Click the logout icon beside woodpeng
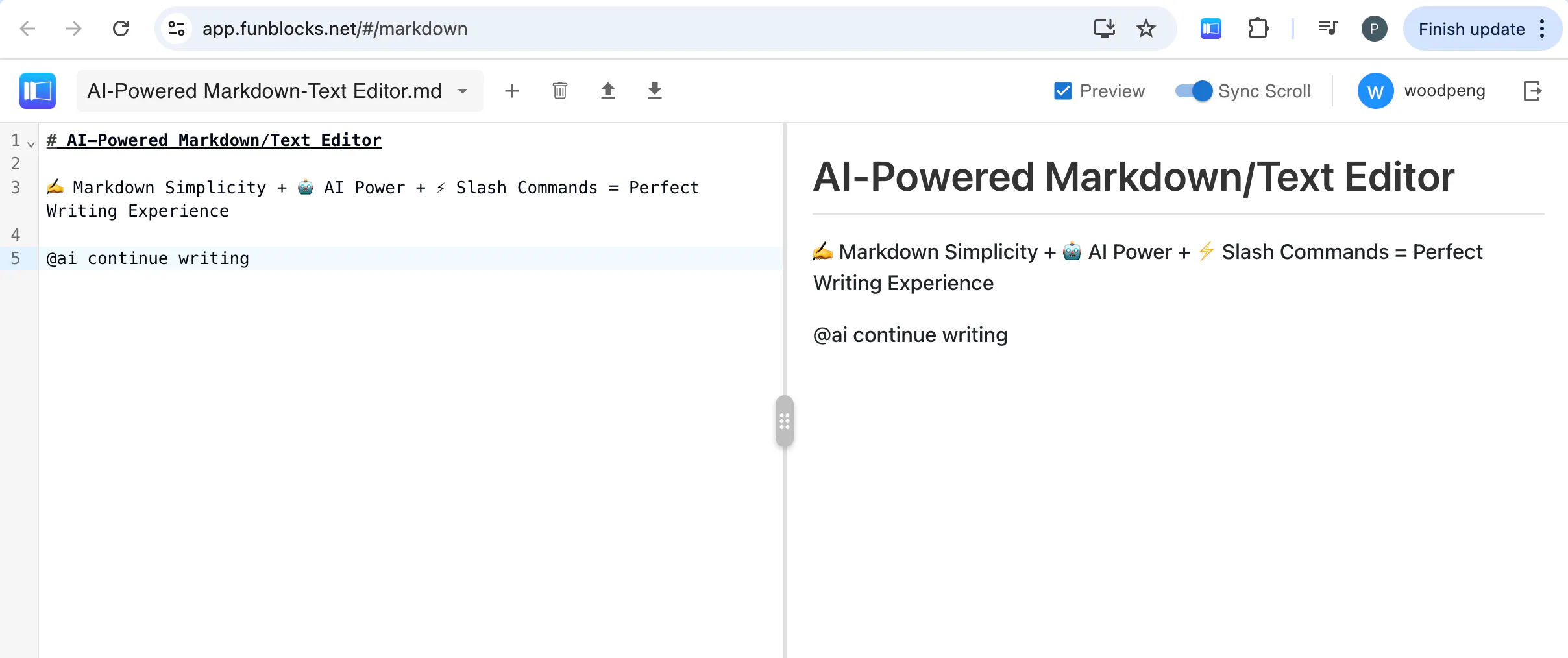Viewport: 1568px width, 658px height. 1532,91
